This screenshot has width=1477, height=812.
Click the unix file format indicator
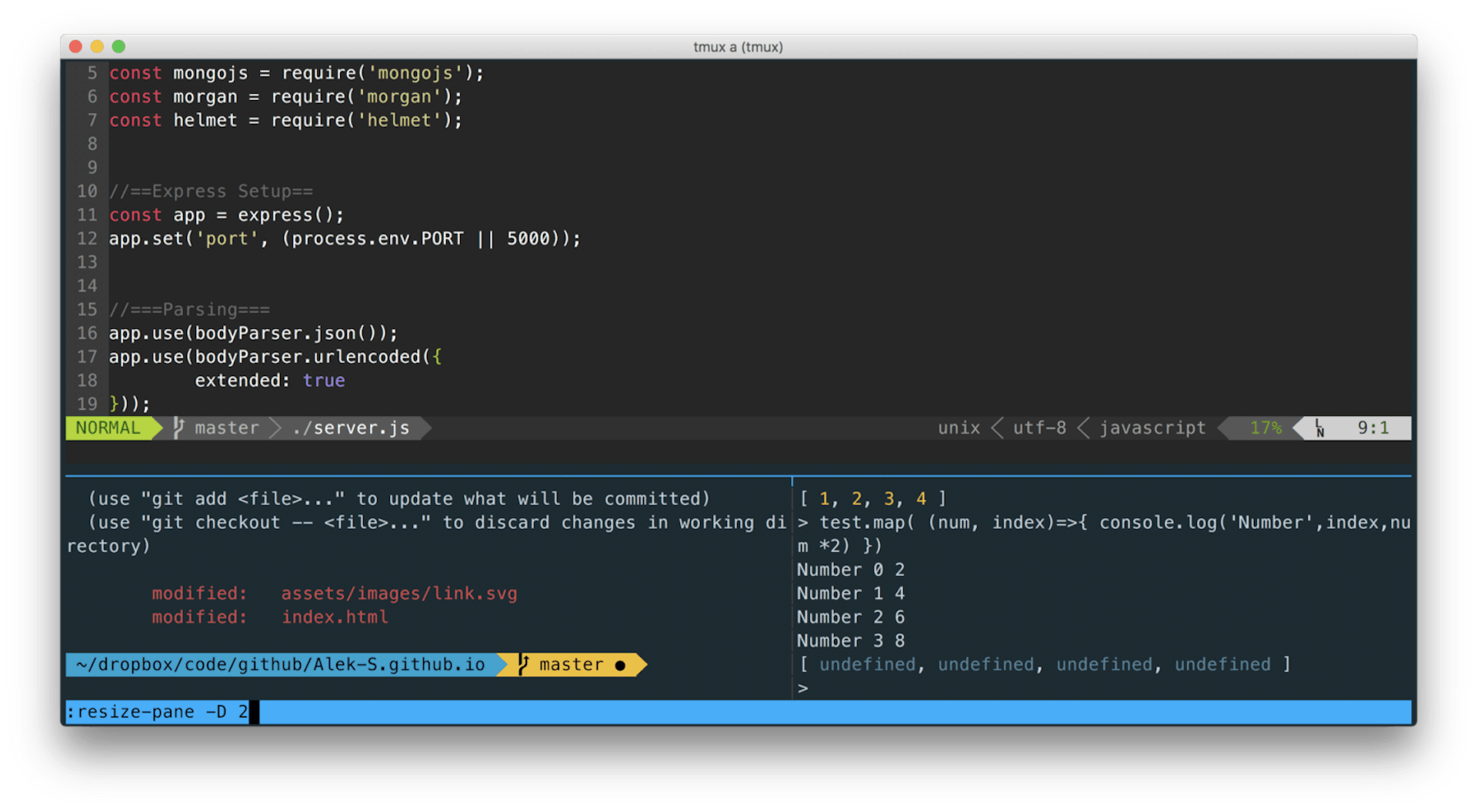(958, 428)
